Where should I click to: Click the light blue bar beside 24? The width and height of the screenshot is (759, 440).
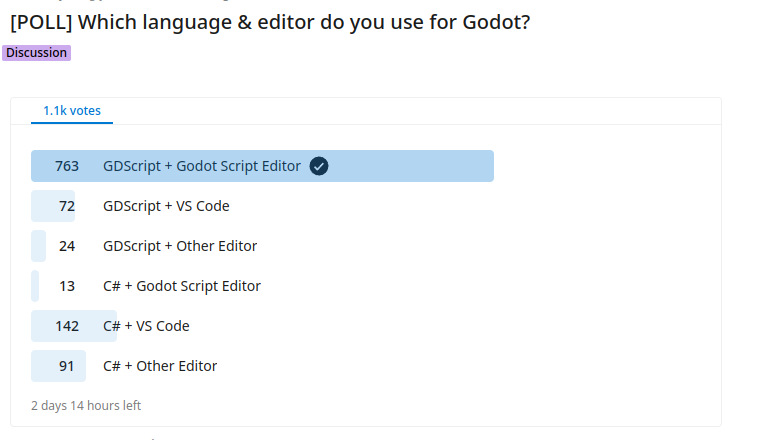coord(38,246)
